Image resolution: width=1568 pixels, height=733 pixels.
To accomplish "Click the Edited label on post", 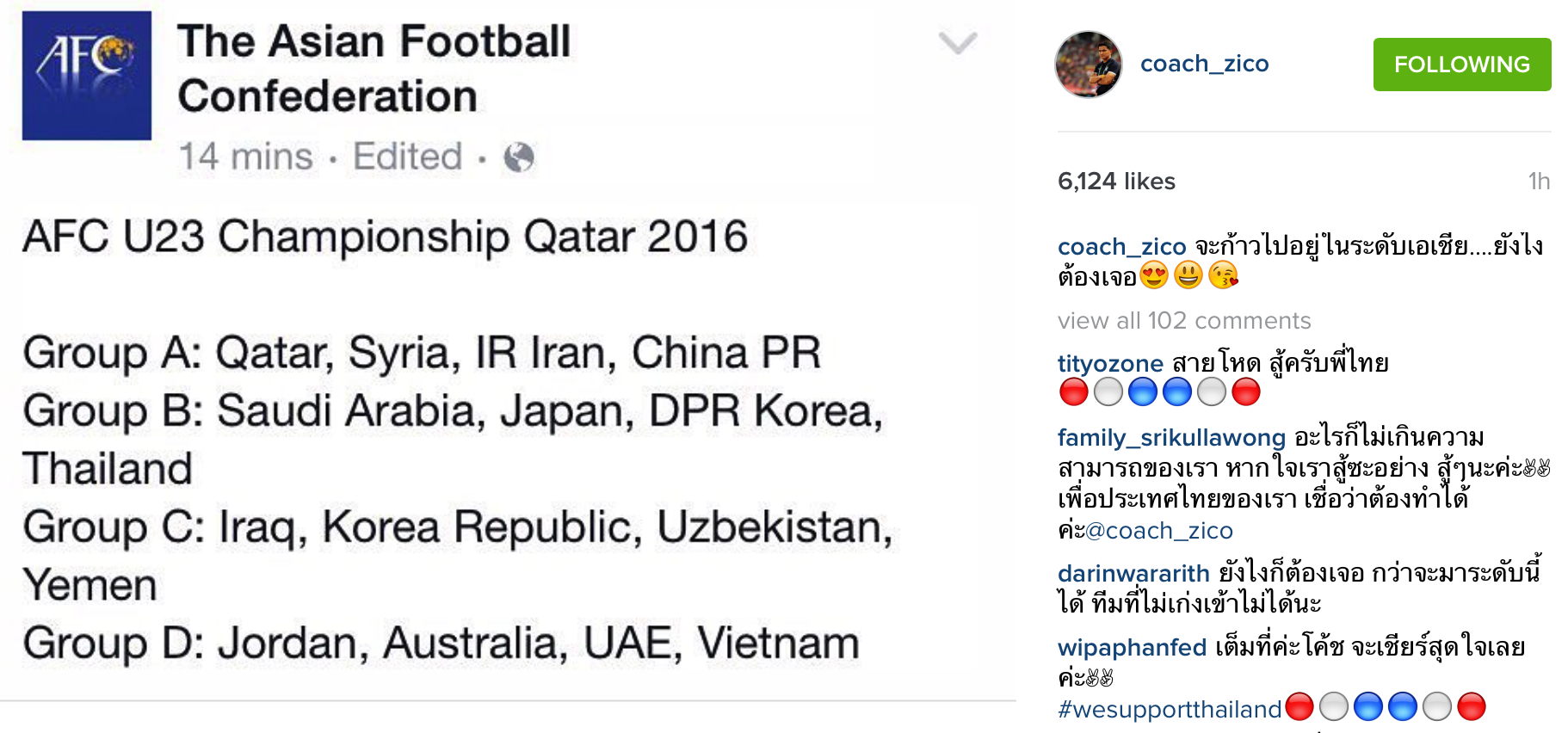I will coord(407,157).
